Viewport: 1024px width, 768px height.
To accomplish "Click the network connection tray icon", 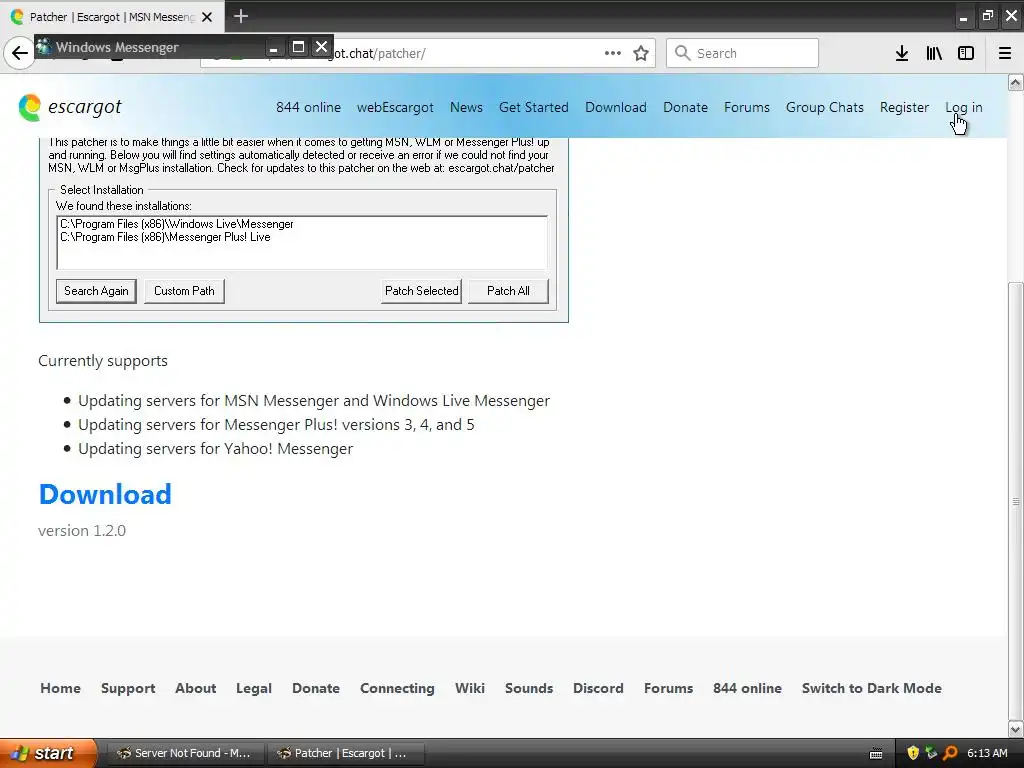I will pos(931,753).
